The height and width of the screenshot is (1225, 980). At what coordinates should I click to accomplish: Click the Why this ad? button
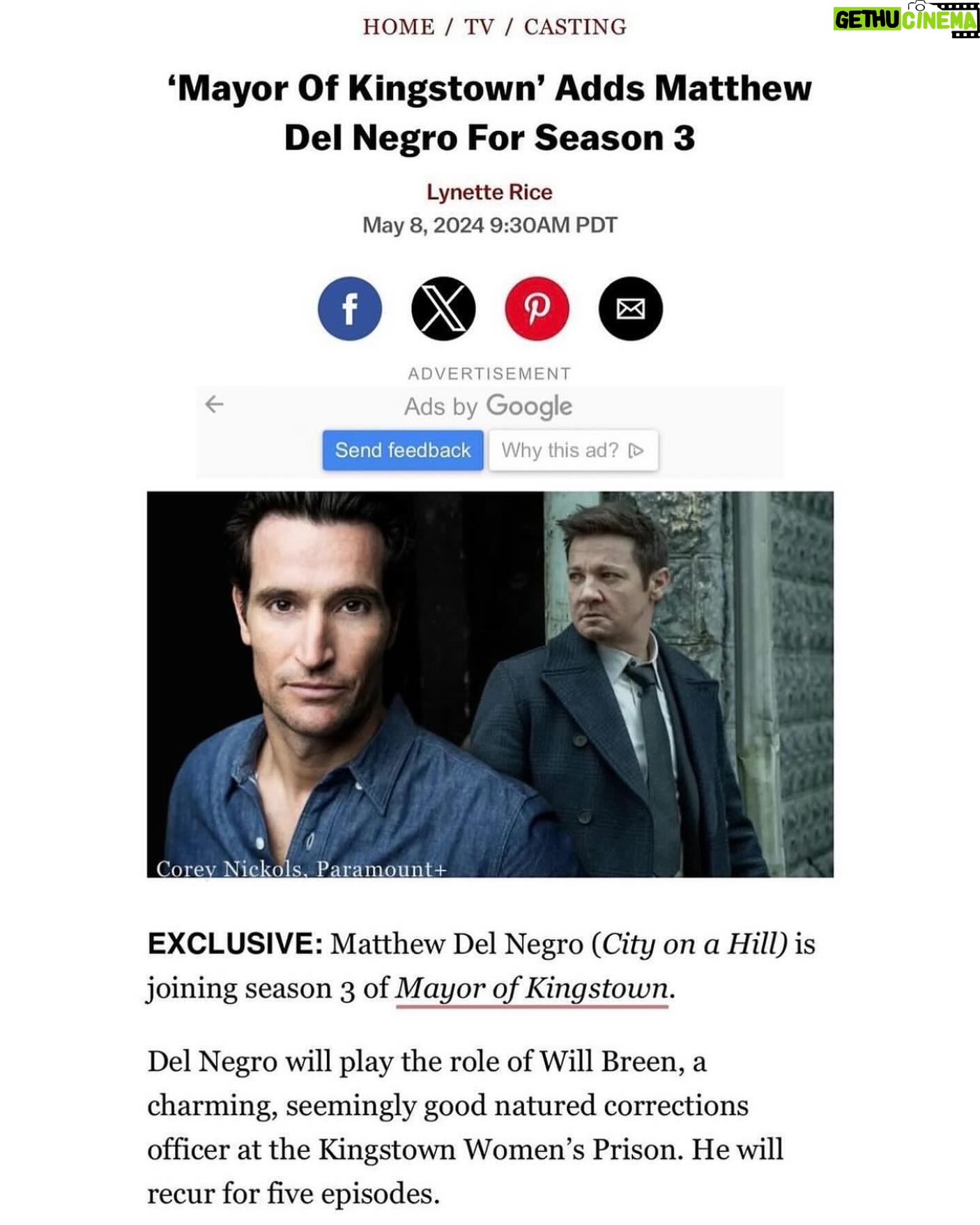[573, 450]
